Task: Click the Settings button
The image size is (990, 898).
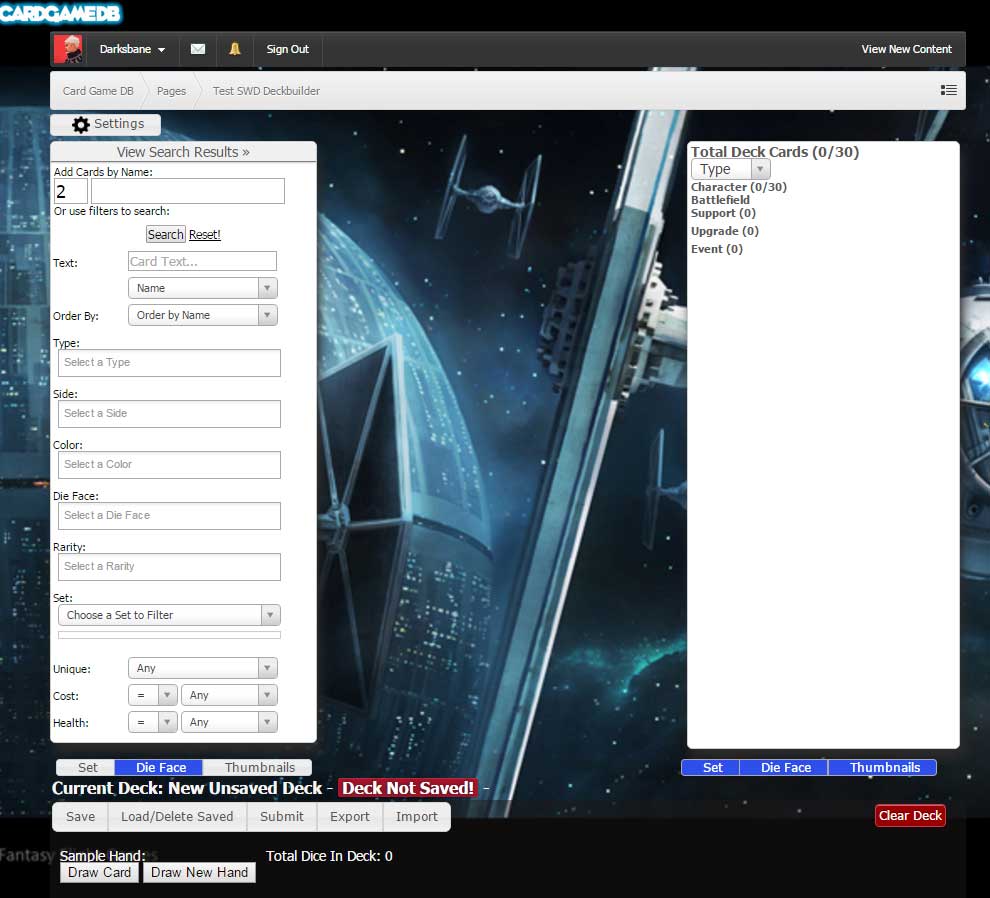Action: [x=105, y=124]
